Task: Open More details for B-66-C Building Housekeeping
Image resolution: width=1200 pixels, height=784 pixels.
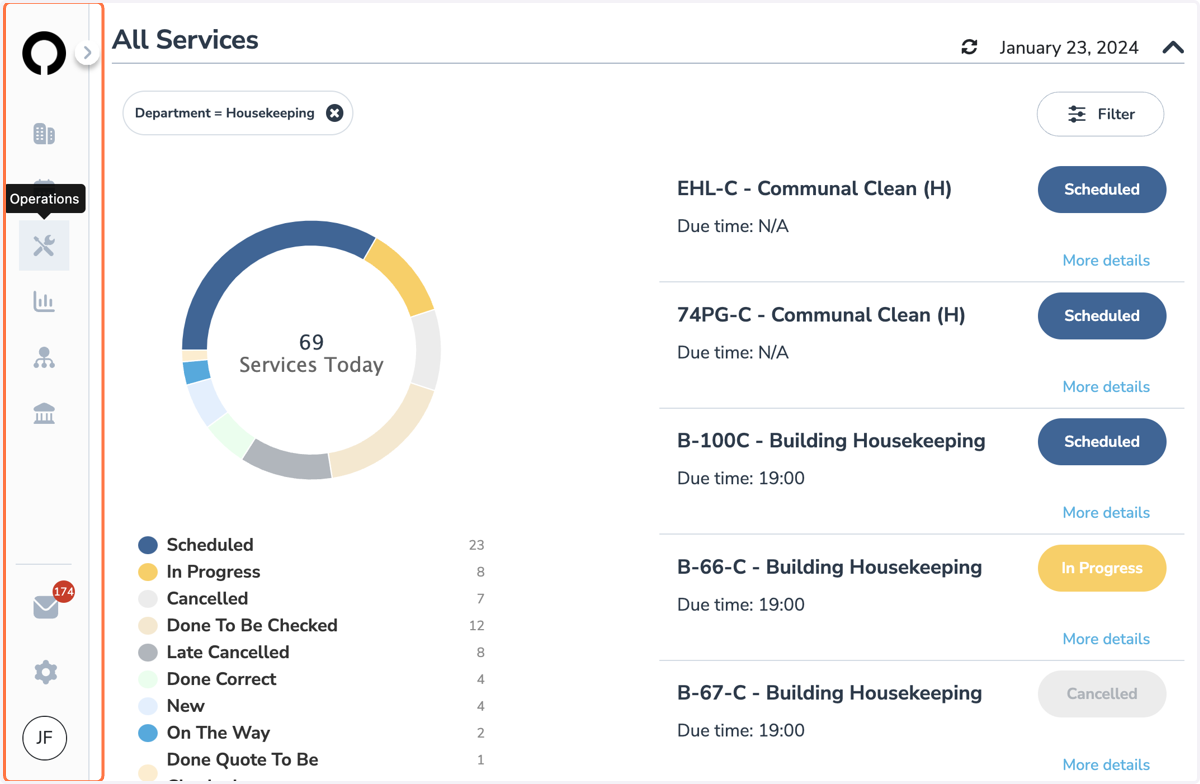Action: pyautogui.click(x=1106, y=638)
